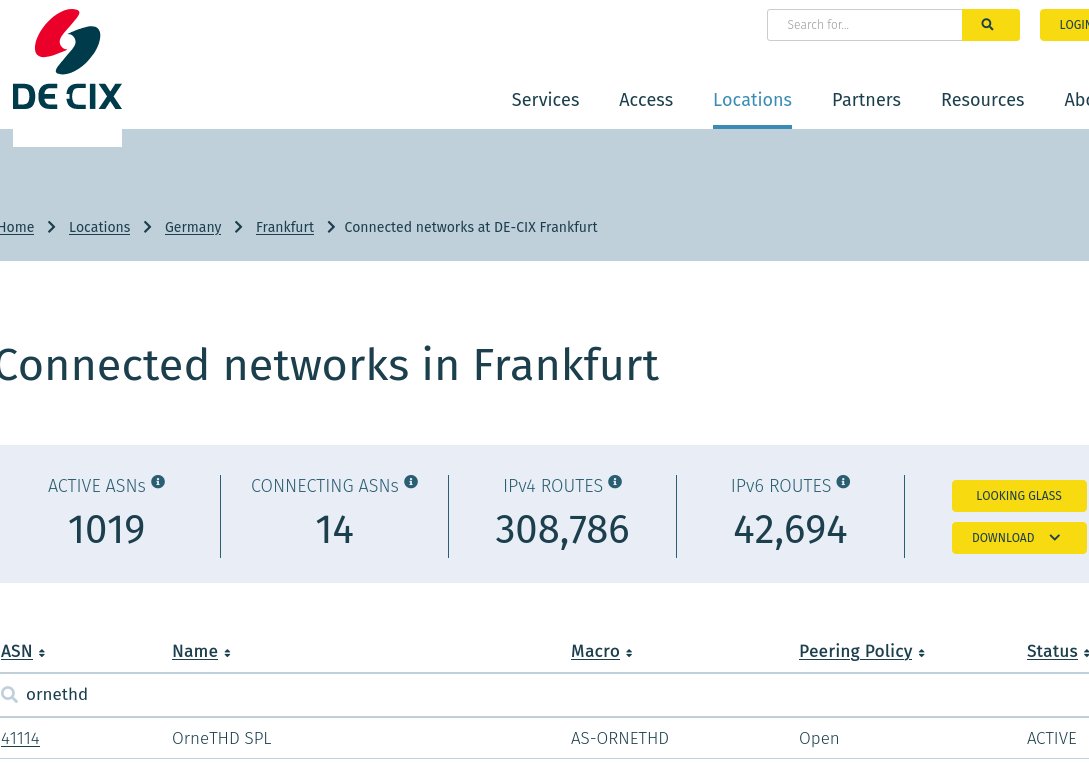Open the Looking Glass button
Viewport: 1089px width, 763px height.
pyautogui.click(x=1019, y=496)
